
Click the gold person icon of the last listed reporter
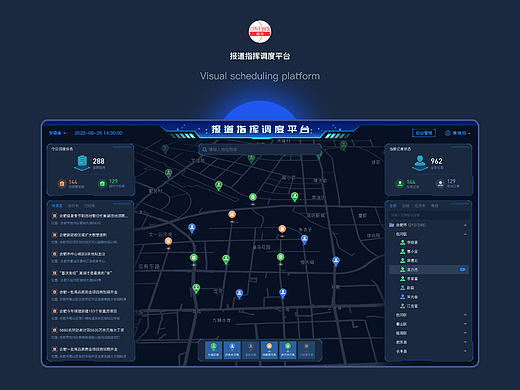pyautogui.click(x=403, y=306)
